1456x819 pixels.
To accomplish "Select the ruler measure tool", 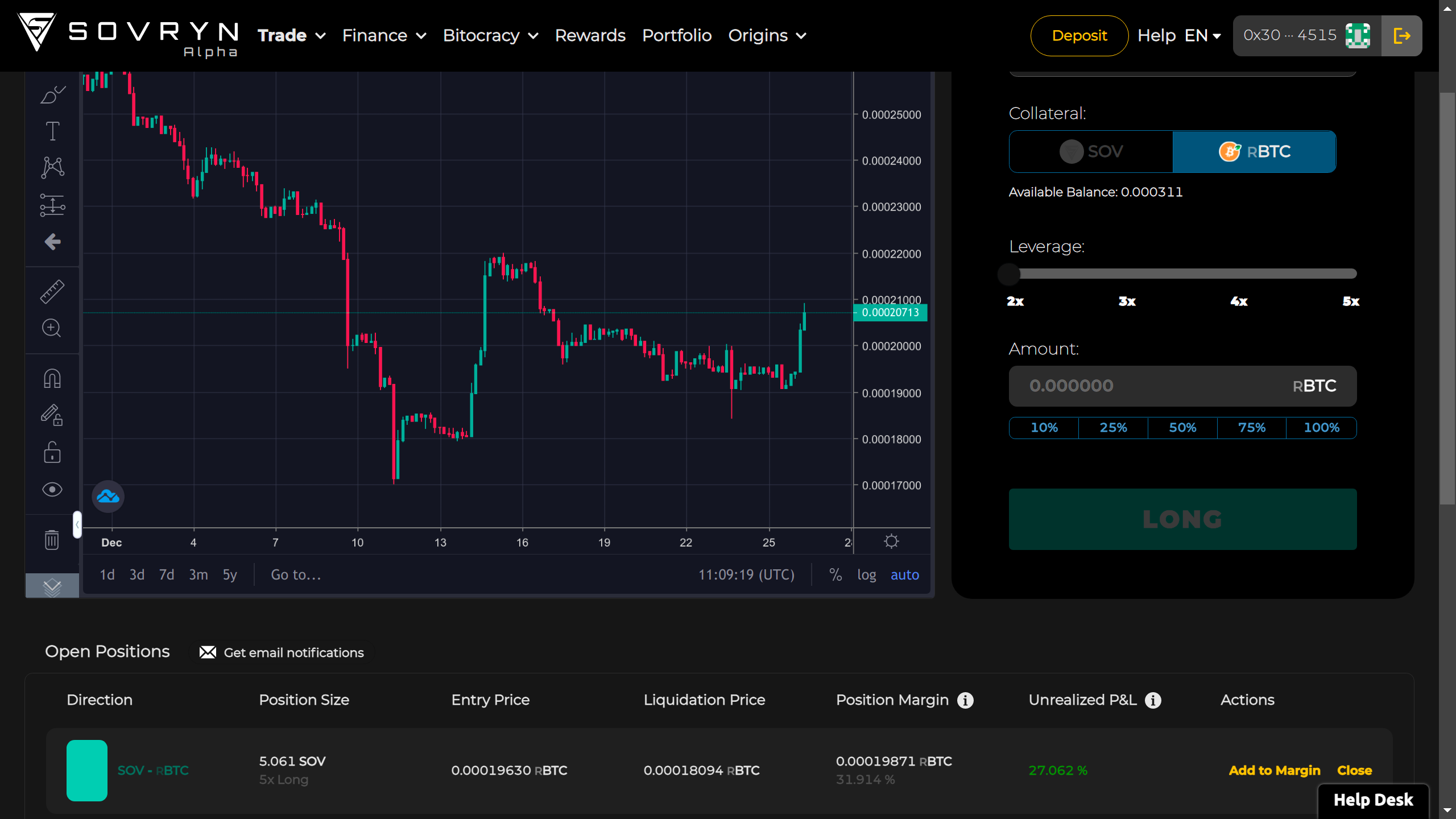I will click(x=52, y=292).
